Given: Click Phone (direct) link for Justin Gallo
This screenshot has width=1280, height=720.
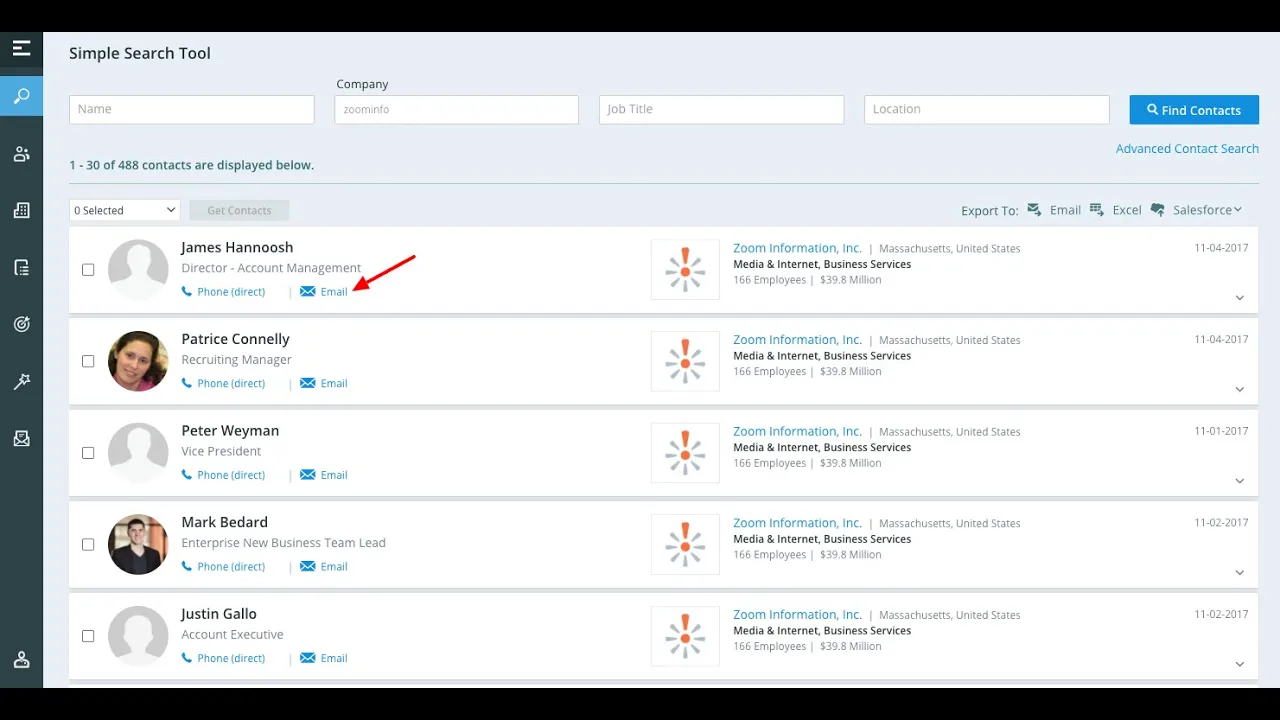Looking at the screenshot, I should click(x=231, y=658).
